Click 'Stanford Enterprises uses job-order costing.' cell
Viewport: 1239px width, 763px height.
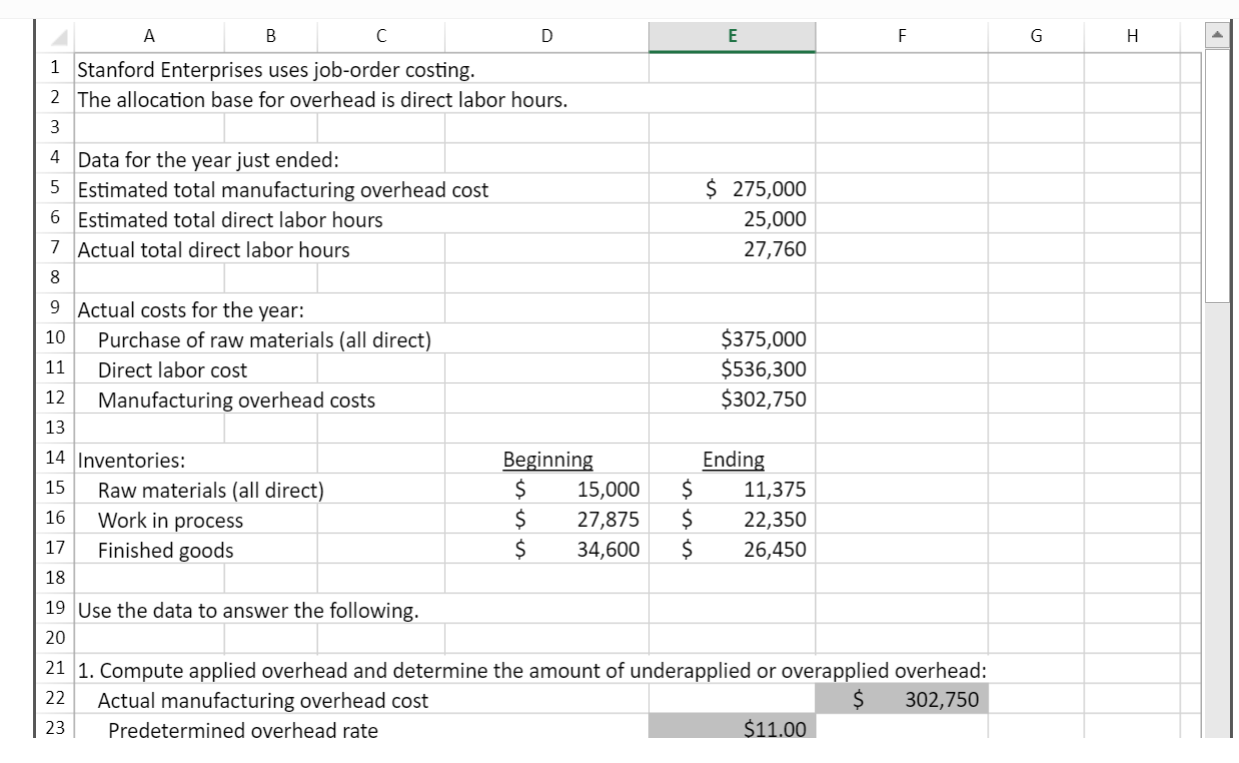tap(276, 71)
